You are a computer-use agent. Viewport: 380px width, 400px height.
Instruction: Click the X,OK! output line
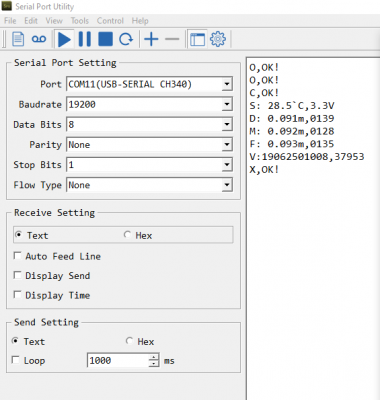point(264,169)
